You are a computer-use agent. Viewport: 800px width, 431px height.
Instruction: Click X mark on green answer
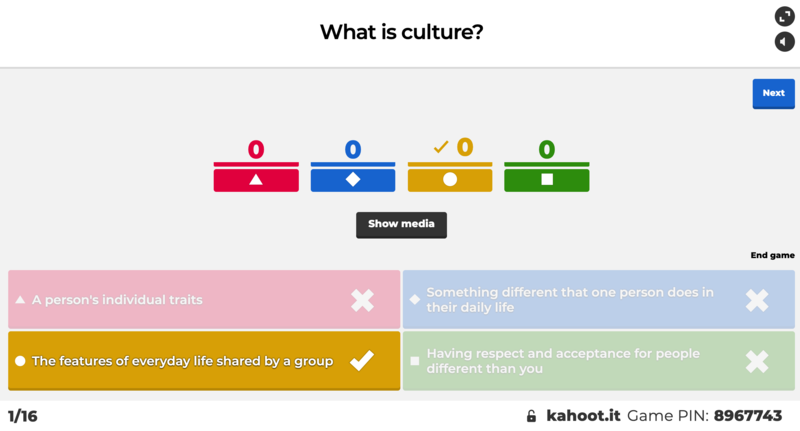tap(757, 361)
